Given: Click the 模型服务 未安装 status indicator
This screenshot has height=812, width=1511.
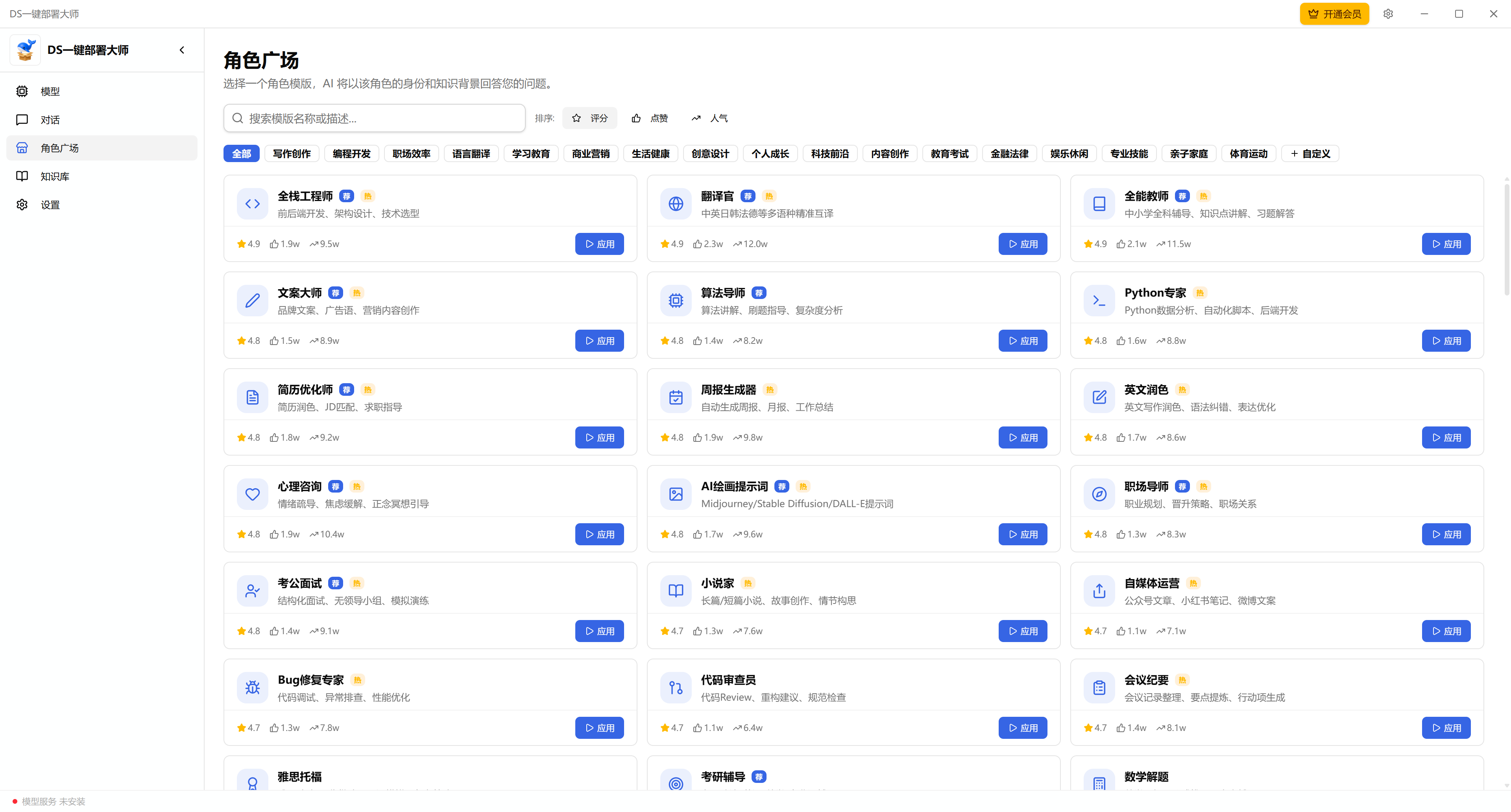Looking at the screenshot, I should tap(49, 801).
